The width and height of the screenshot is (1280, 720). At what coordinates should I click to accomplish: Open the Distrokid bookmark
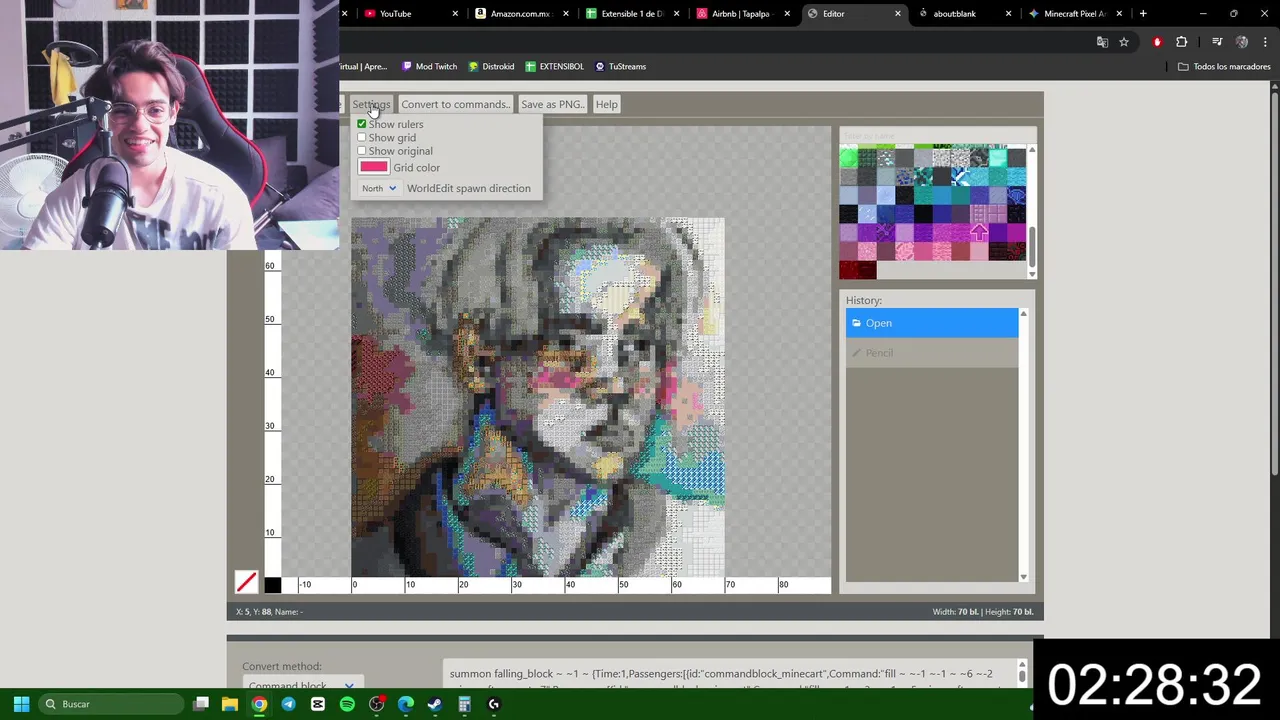pyautogui.click(x=490, y=66)
